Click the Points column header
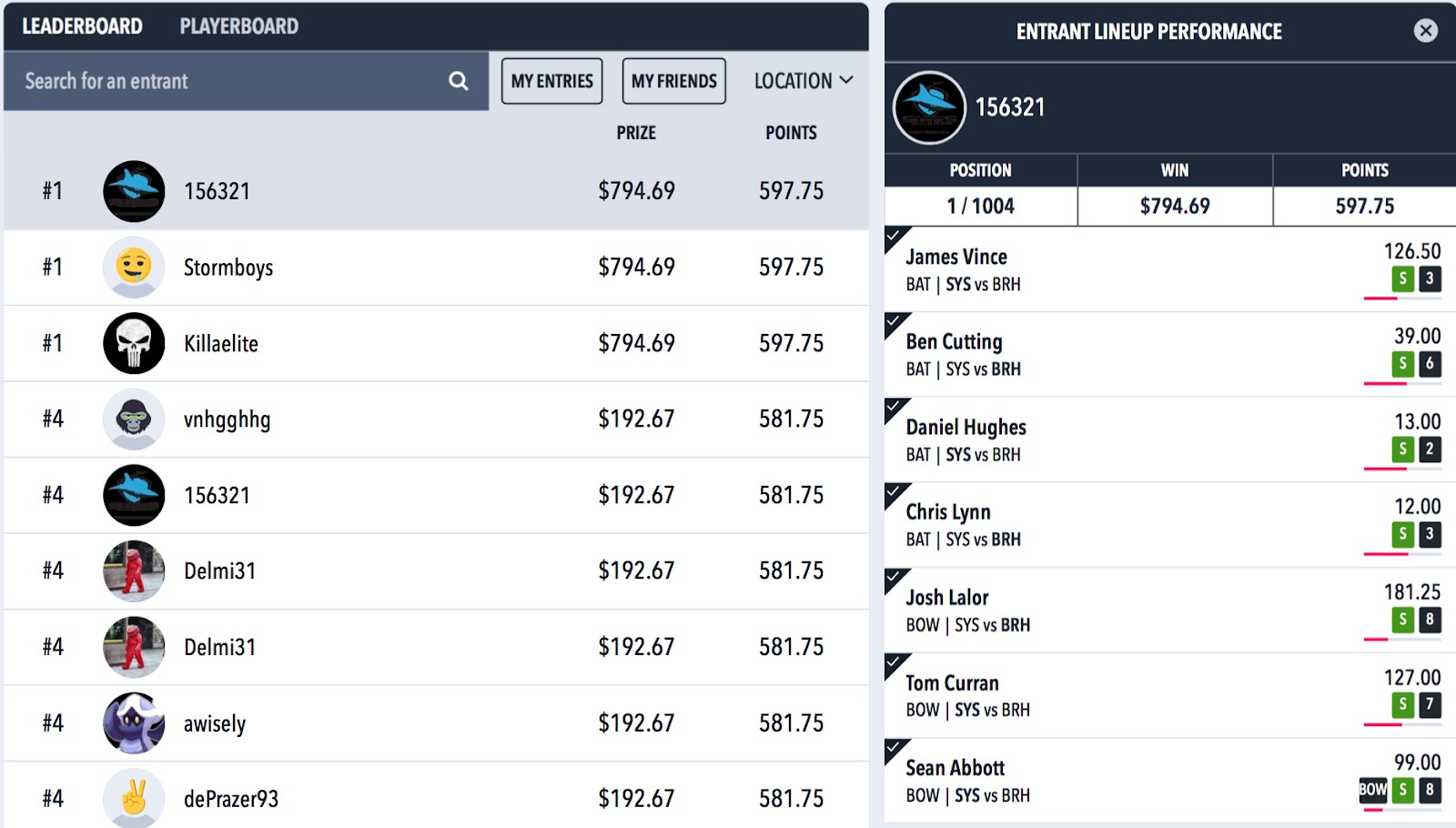The height and width of the screenshot is (828, 1456). point(791,133)
